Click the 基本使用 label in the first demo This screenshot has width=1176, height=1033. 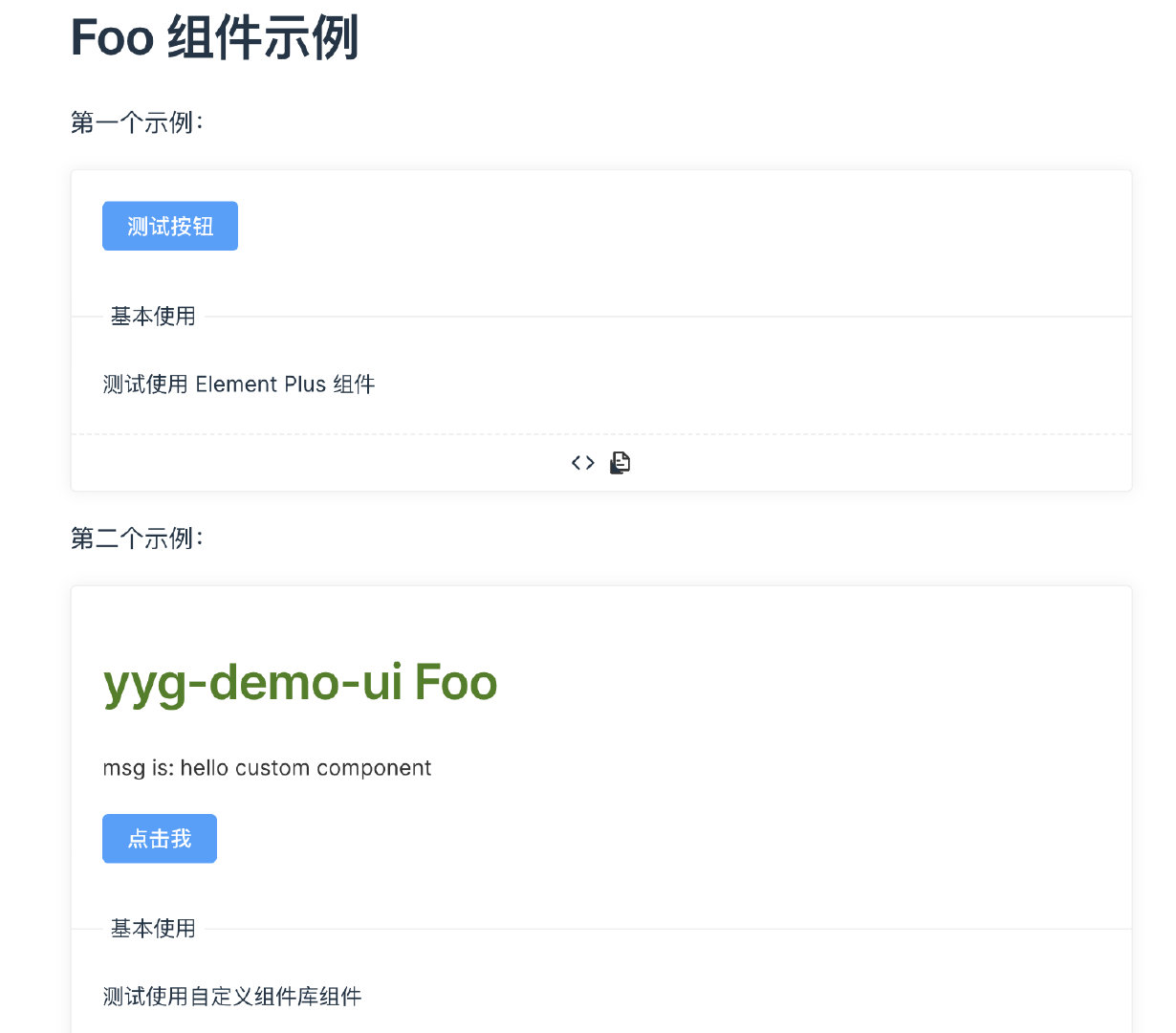point(153,317)
